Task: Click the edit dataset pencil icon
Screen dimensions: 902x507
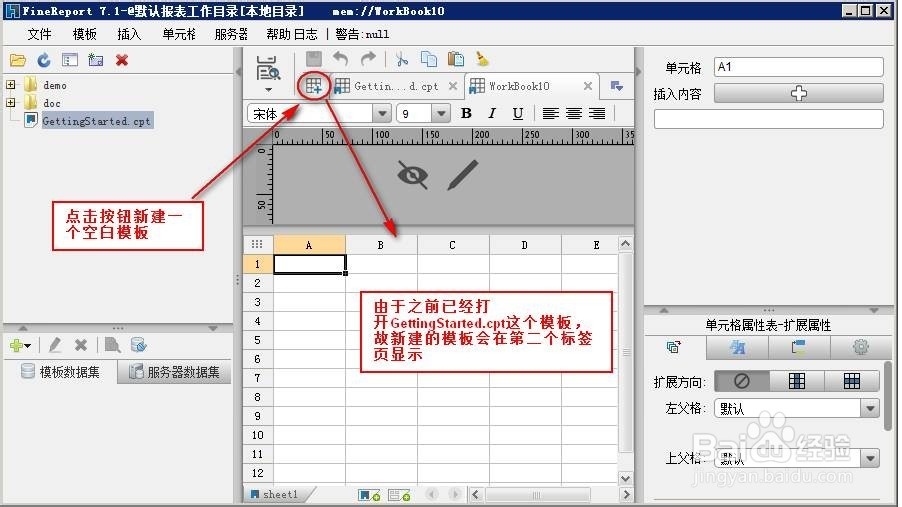Action: tap(55, 345)
